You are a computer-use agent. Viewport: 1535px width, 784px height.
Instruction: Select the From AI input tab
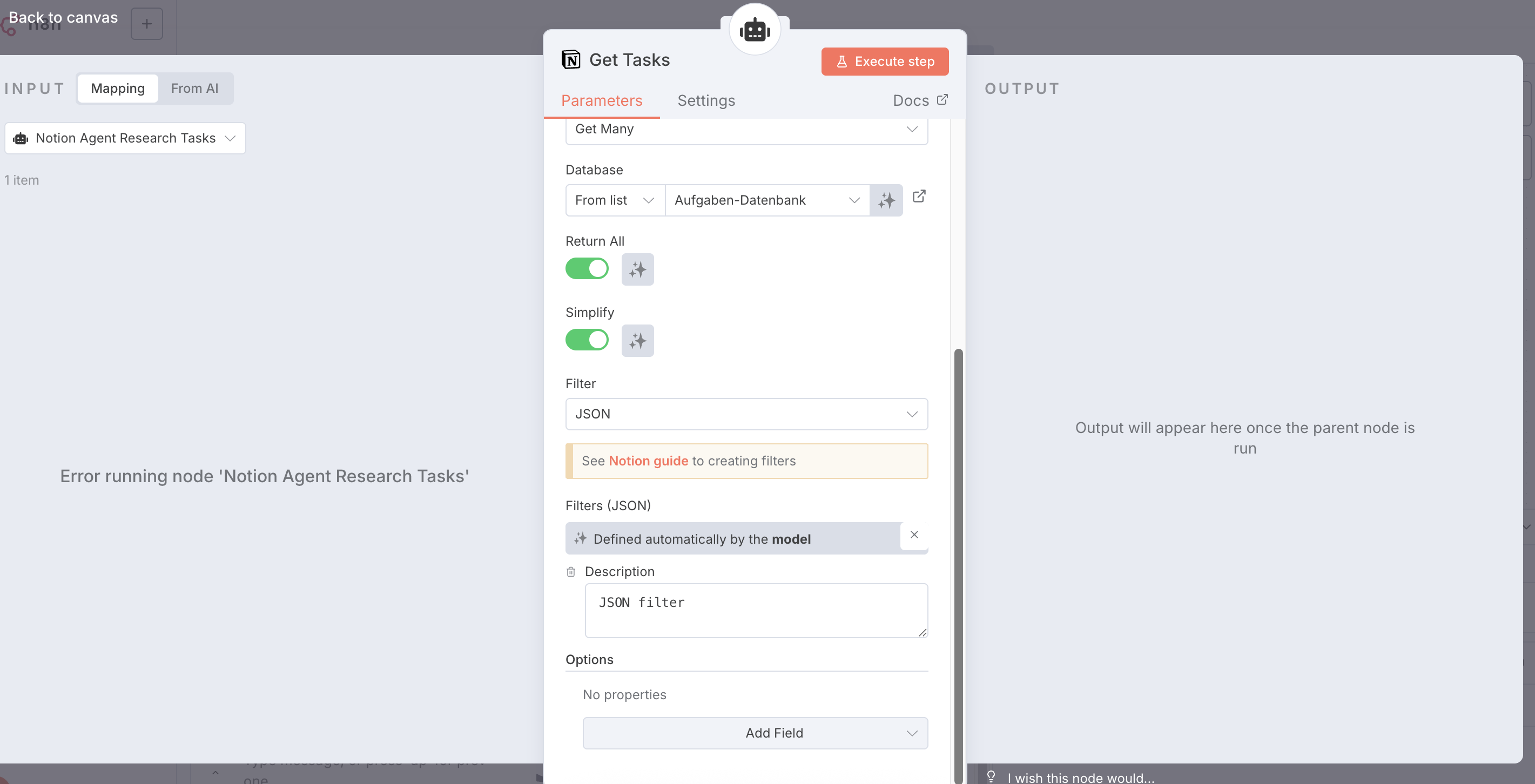tap(194, 88)
